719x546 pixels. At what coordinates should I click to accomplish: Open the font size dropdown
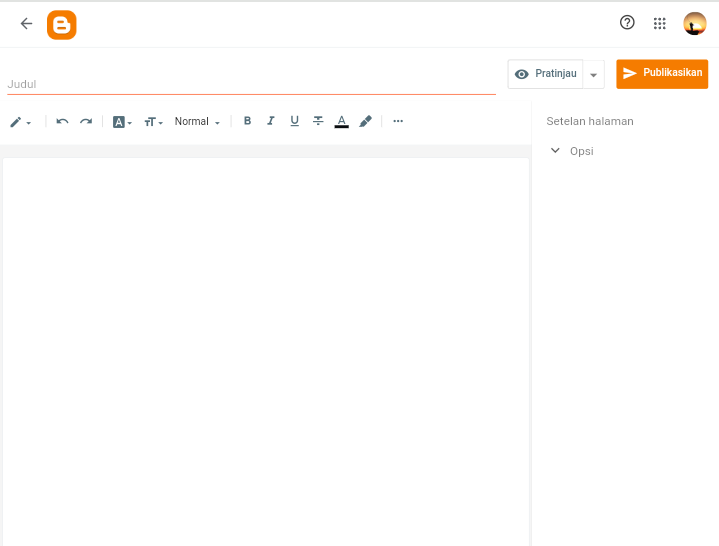click(x=153, y=122)
